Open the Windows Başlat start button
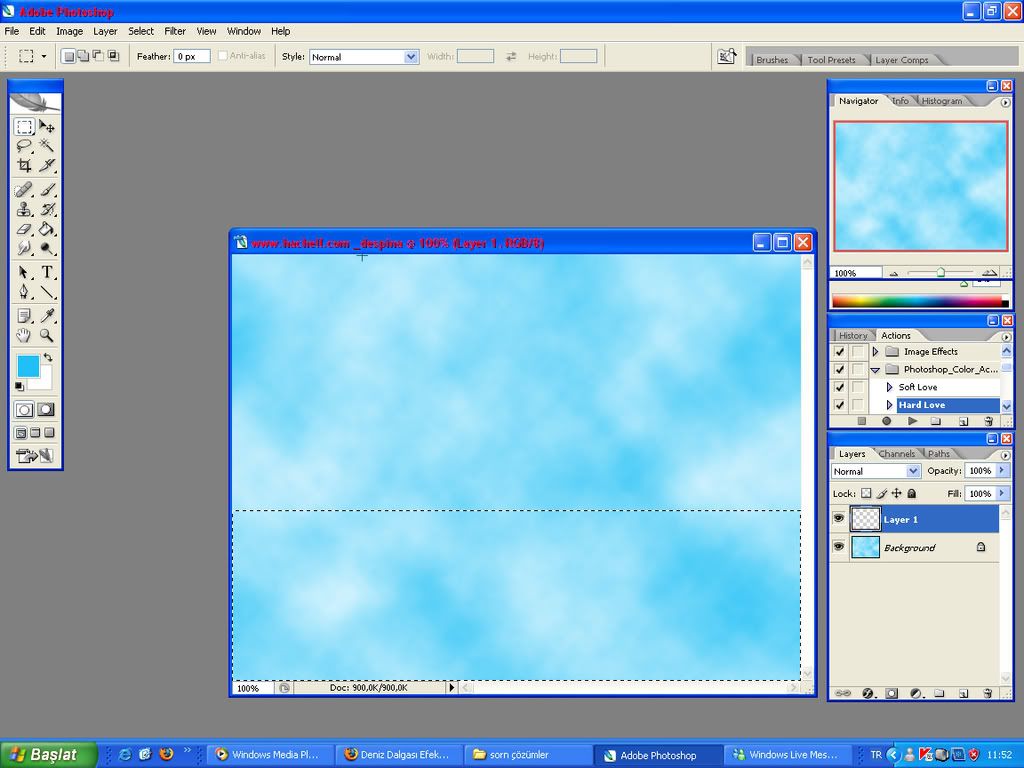 pos(47,754)
